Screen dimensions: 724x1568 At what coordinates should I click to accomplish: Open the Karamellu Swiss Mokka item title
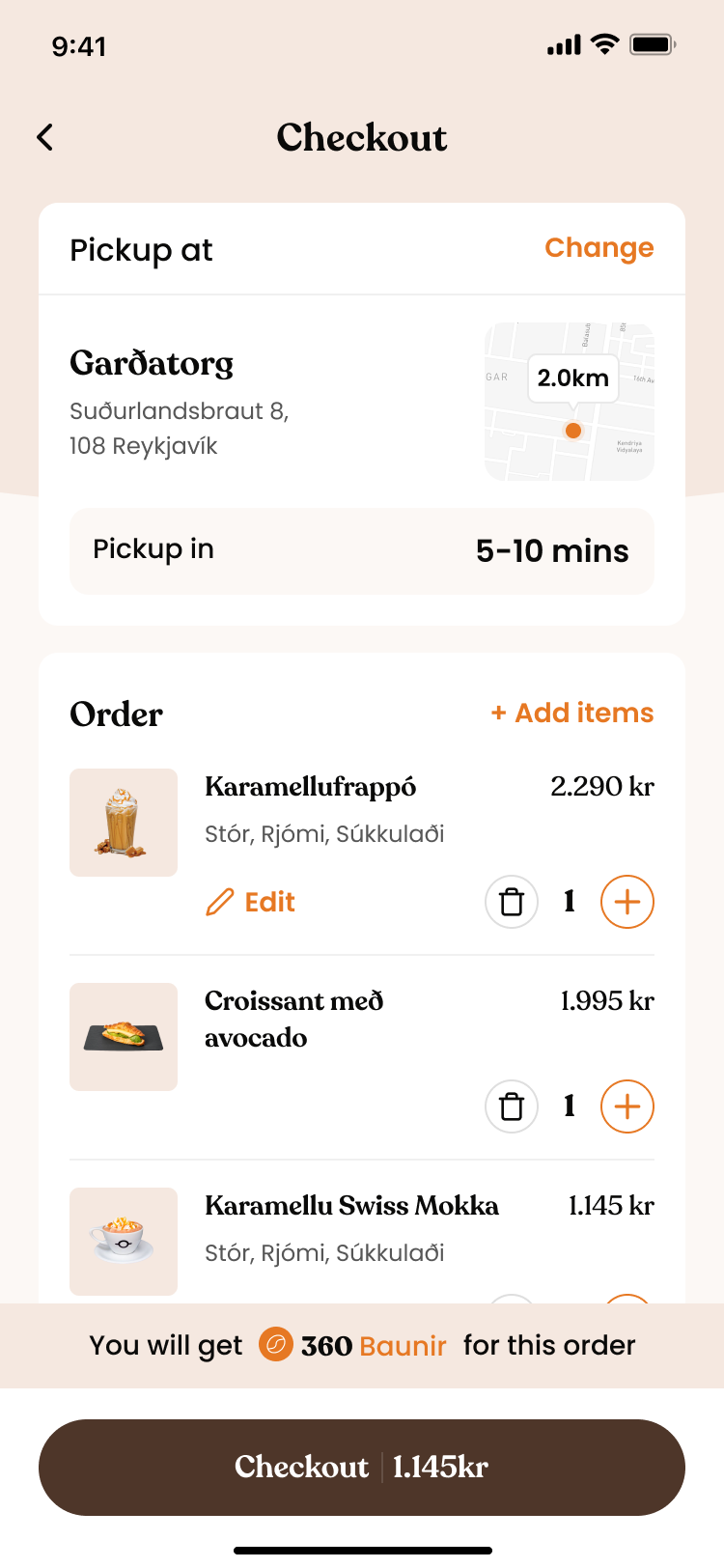coord(351,1206)
